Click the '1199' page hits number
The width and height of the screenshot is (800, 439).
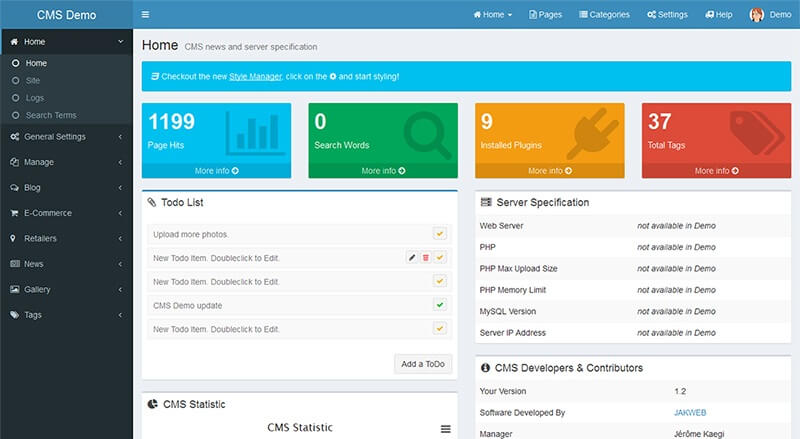[171, 121]
